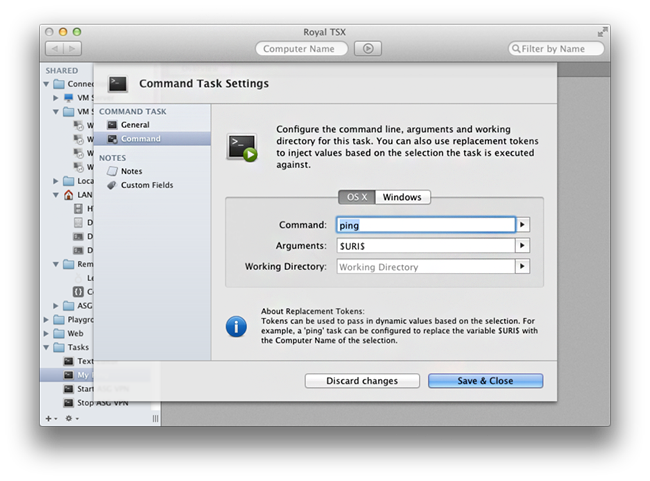Expand the Web folder triangle
Screen dimensions: 650x481
[46, 334]
